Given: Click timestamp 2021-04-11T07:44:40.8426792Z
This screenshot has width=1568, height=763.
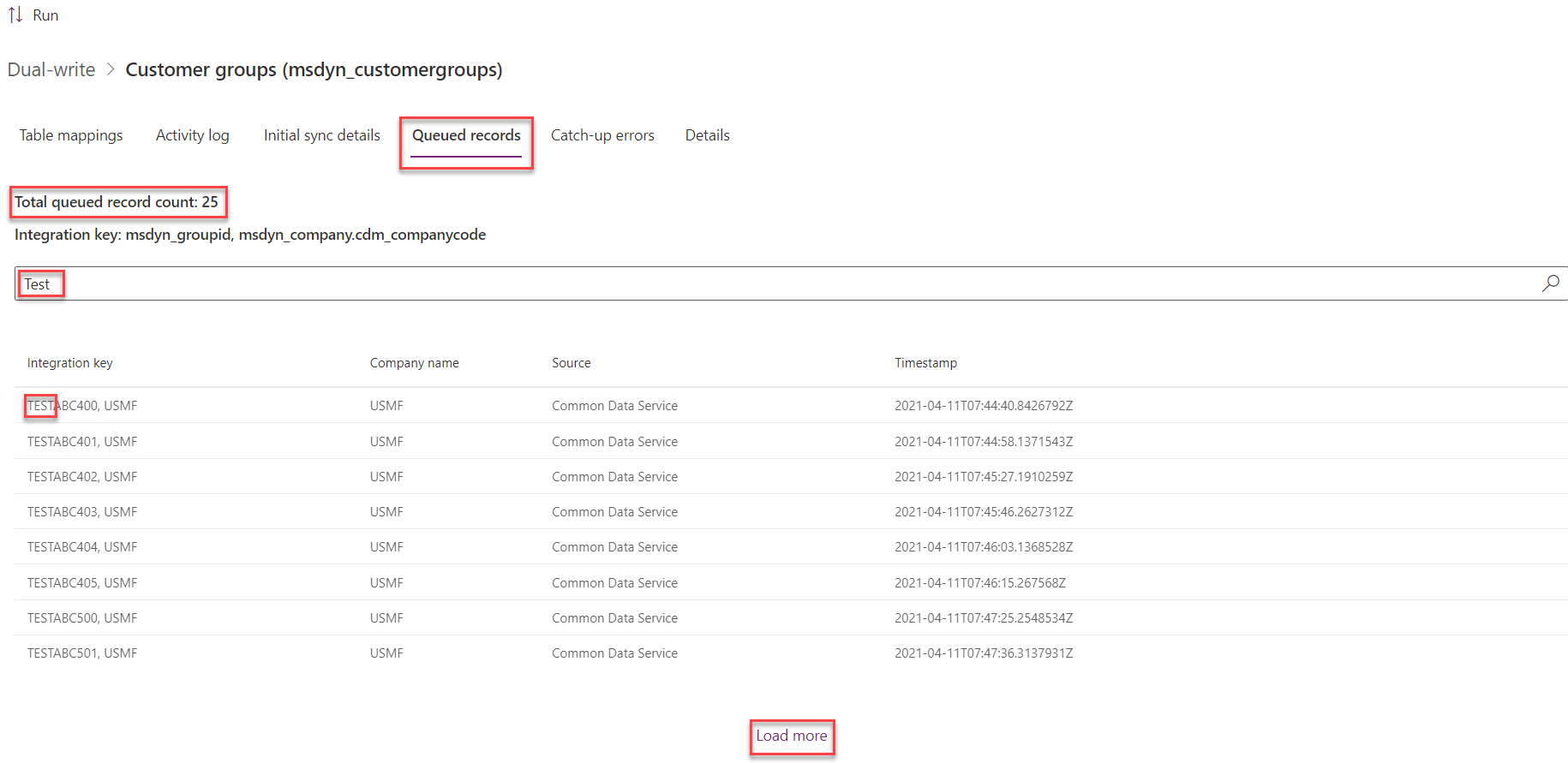Looking at the screenshot, I should 984,406.
